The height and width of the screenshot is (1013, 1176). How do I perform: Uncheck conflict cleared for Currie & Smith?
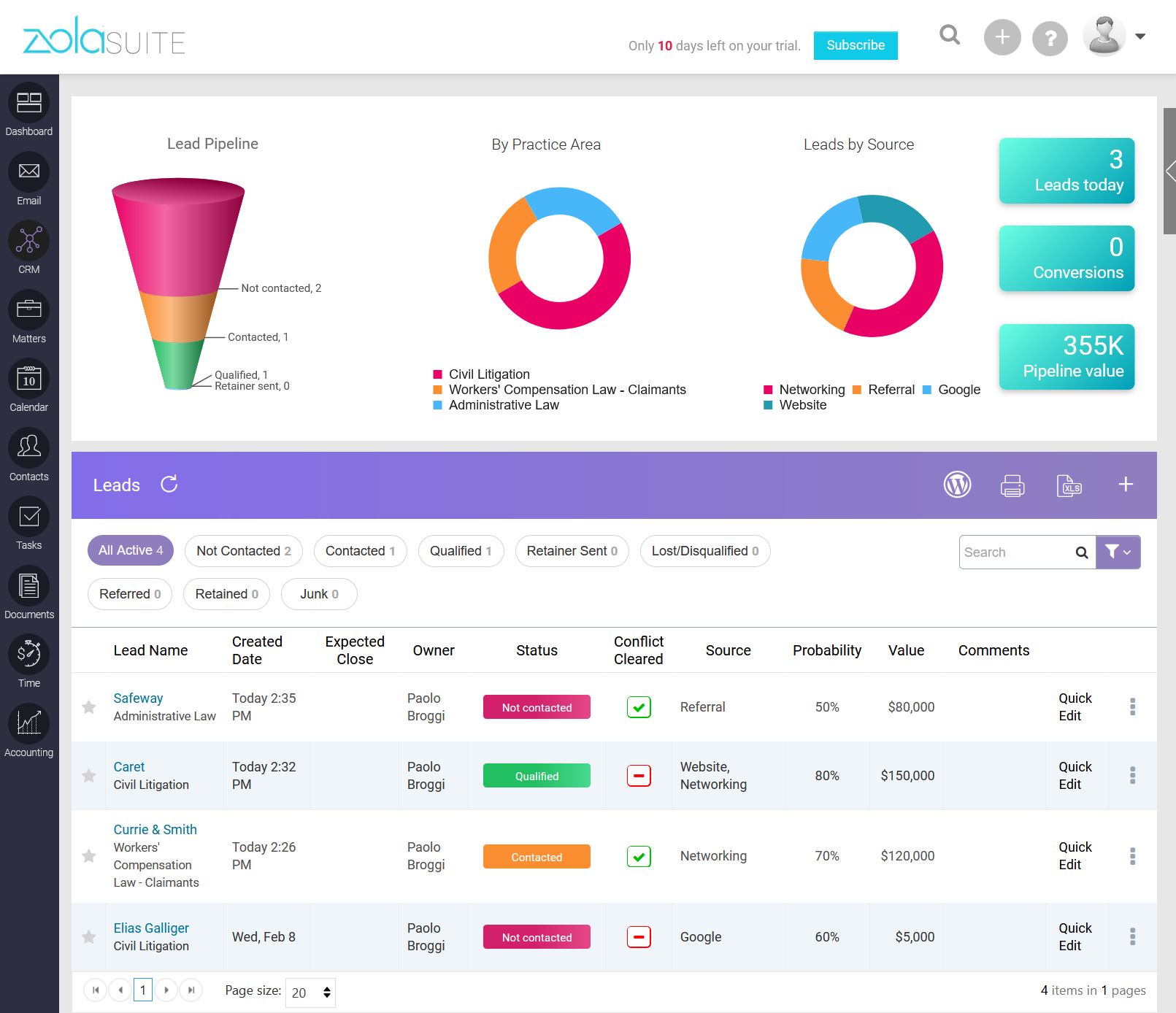click(639, 856)
